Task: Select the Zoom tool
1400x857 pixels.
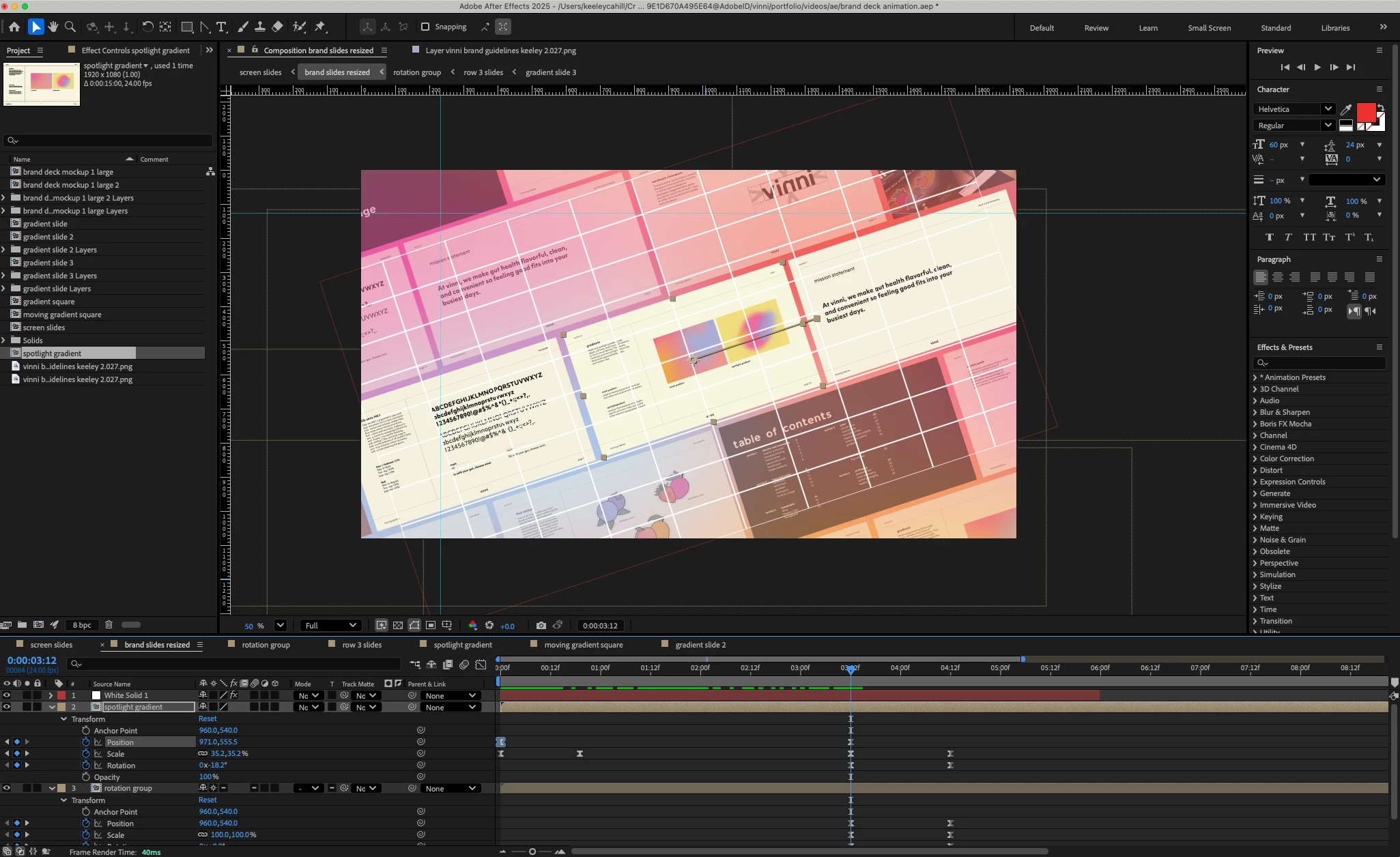Action: [70, 27]
